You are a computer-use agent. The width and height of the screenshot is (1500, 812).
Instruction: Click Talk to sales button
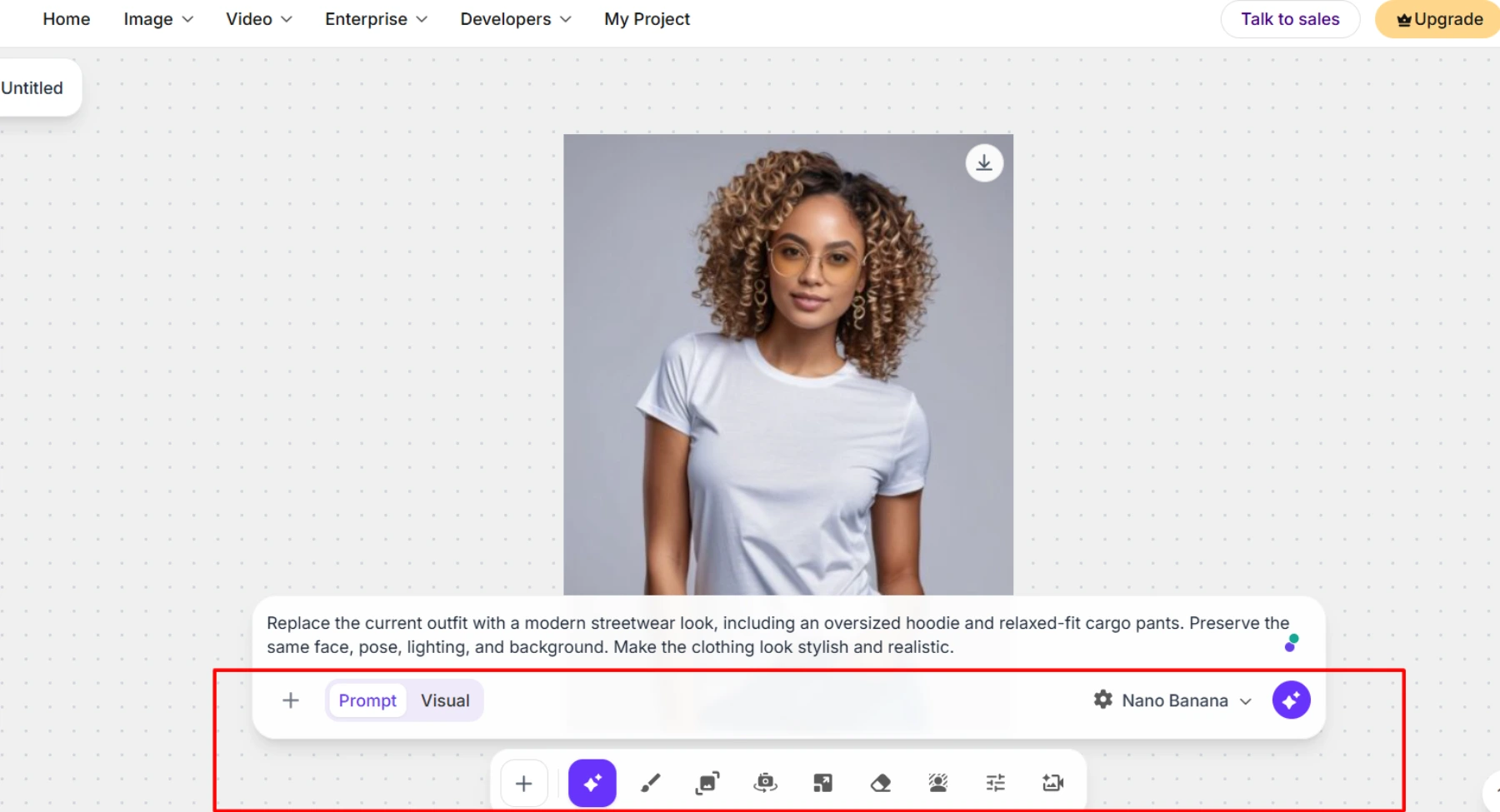pyautogui.click(x=1290, y=19)
